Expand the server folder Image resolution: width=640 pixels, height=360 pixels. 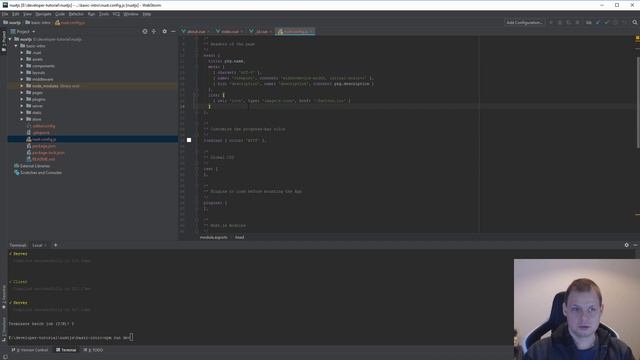[22, 106]
